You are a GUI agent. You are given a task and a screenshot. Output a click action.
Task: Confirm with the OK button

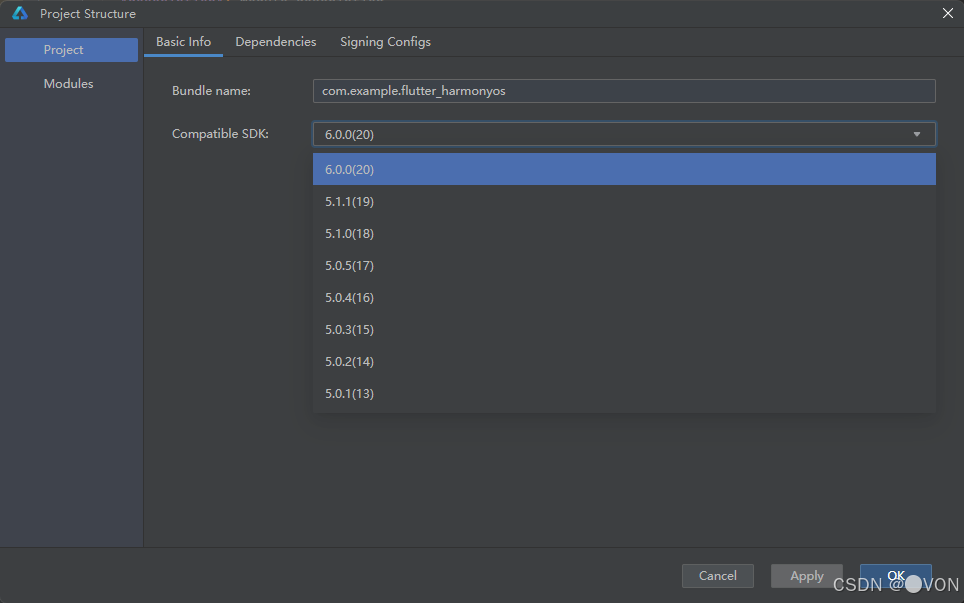coord(895,576)
